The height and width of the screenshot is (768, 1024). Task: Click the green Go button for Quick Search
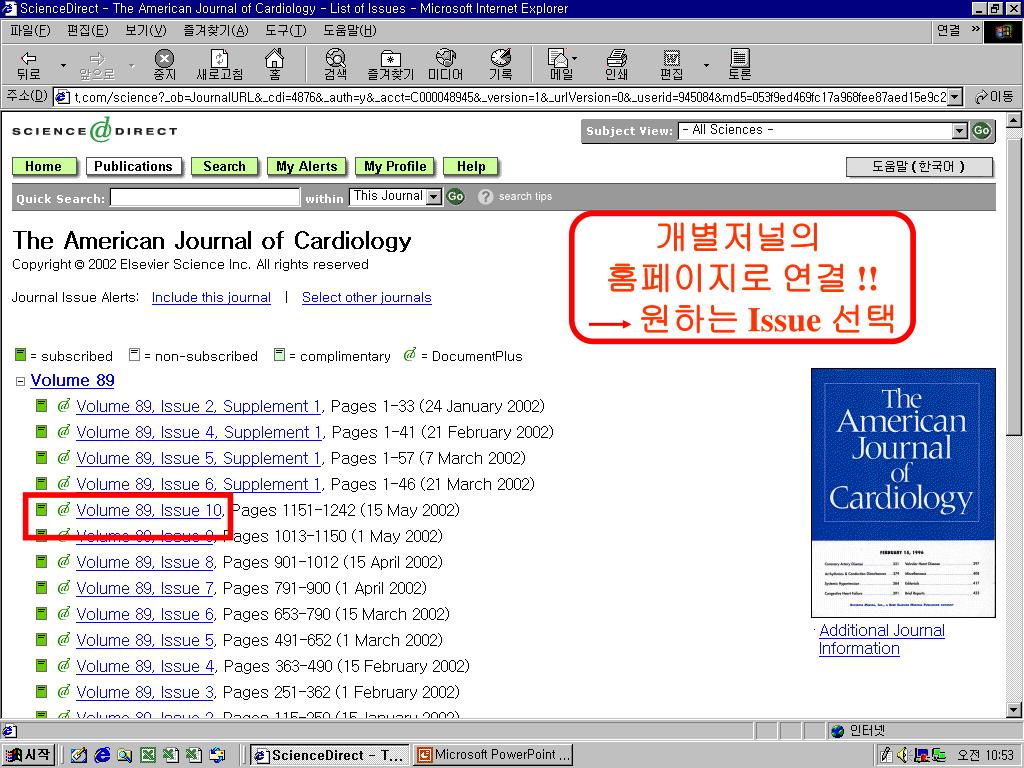[x=455, y=197]
